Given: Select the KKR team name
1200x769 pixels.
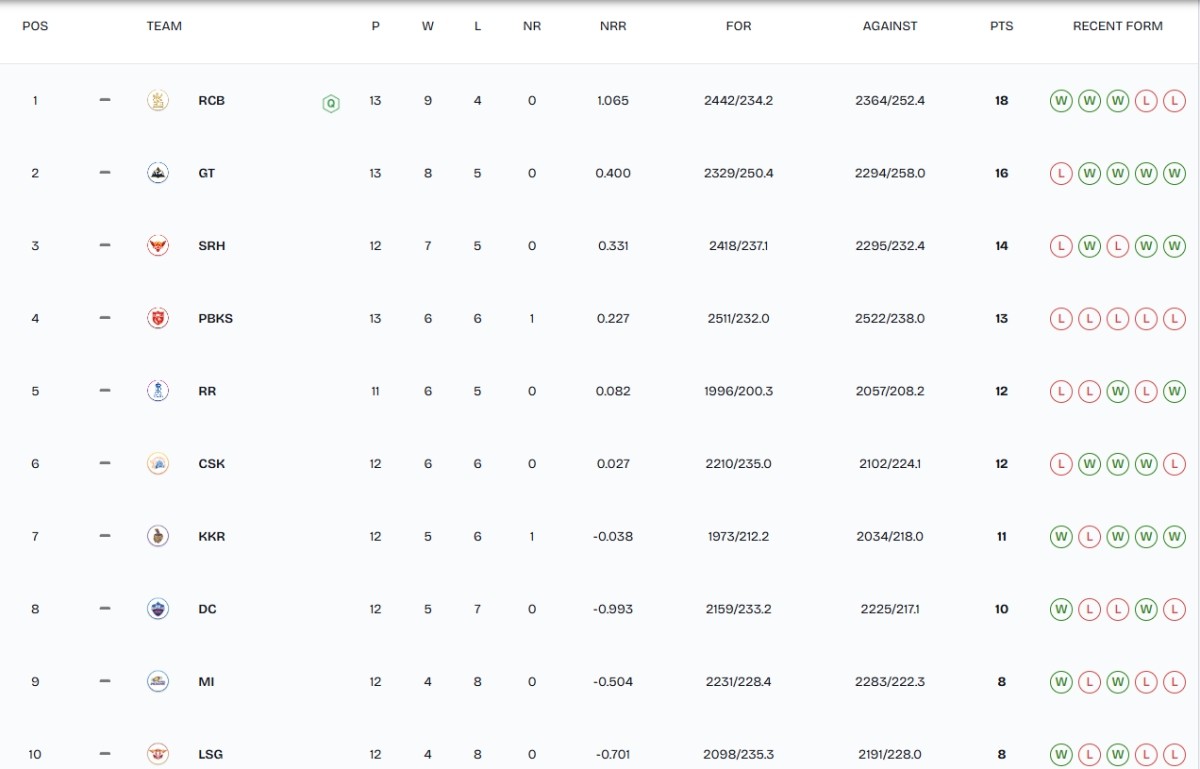Looking at the screenshot, I should 211,537.
